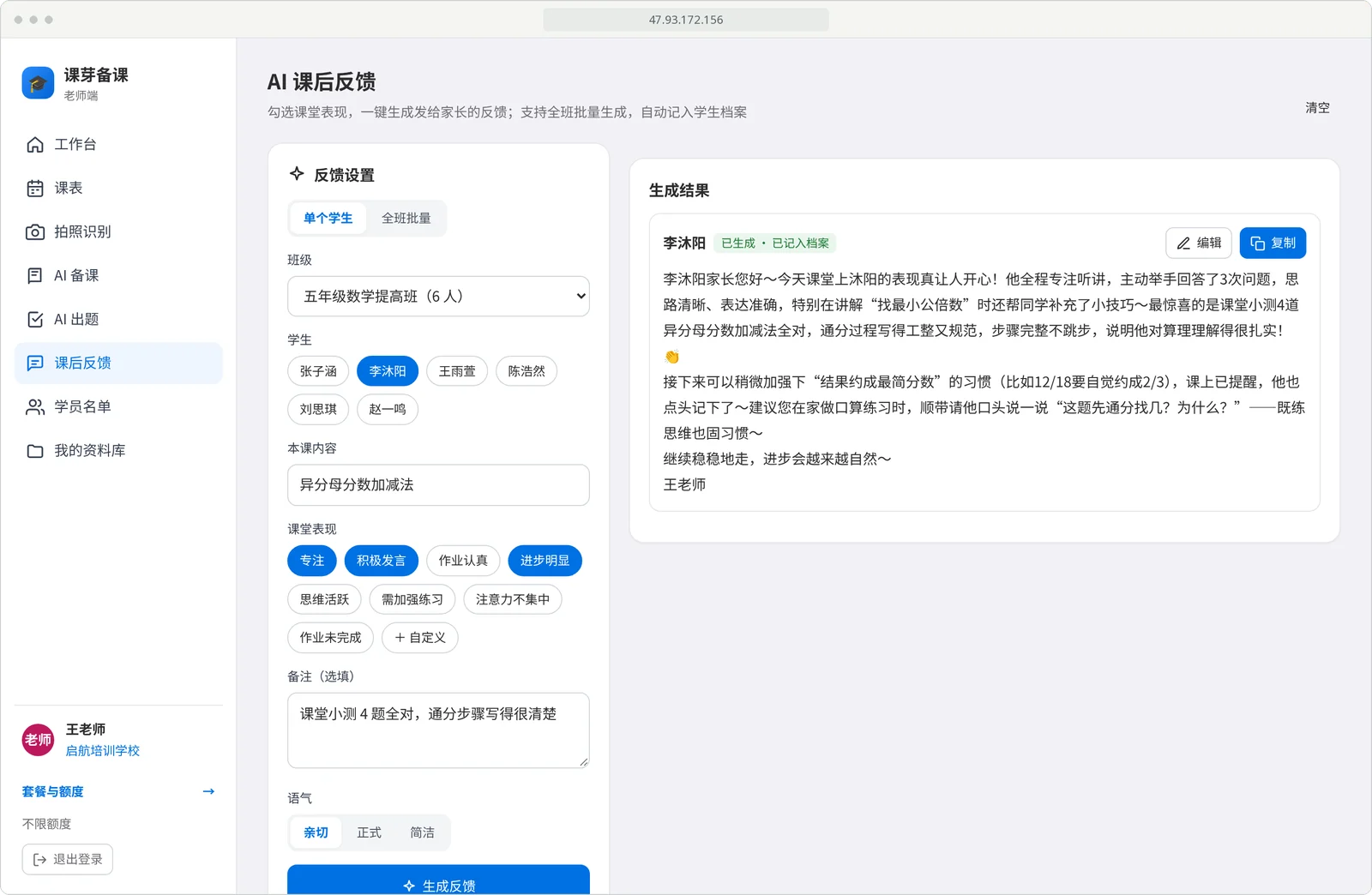Toggle the 进步明显 performance tag
Screen dimensions: 1372x895
click(x=545, y=561)
